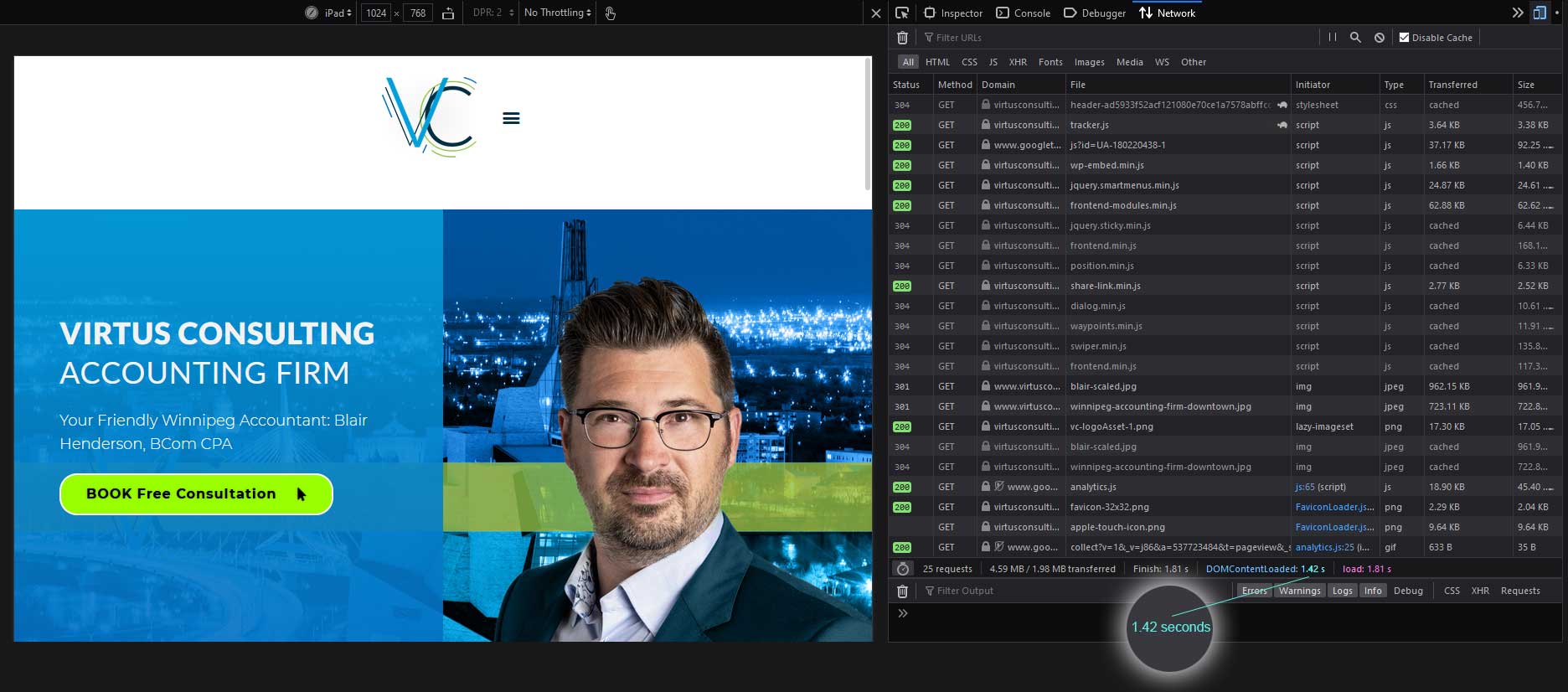This screenshot has height=692, width=1568.
Task: Select the vc-logoAsset-1.png request row
Action: [x=1225, y=426]
